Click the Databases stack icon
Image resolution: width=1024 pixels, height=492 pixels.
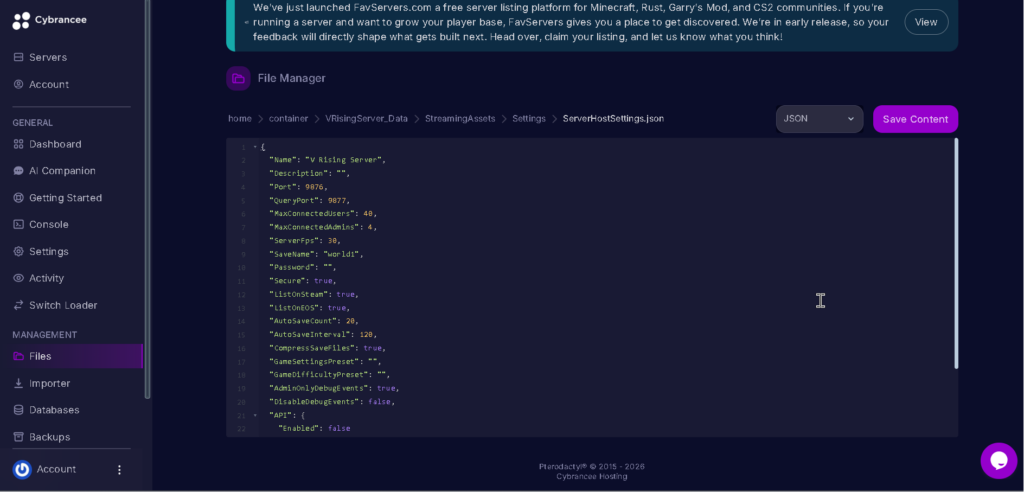click(x=18, y=410)
